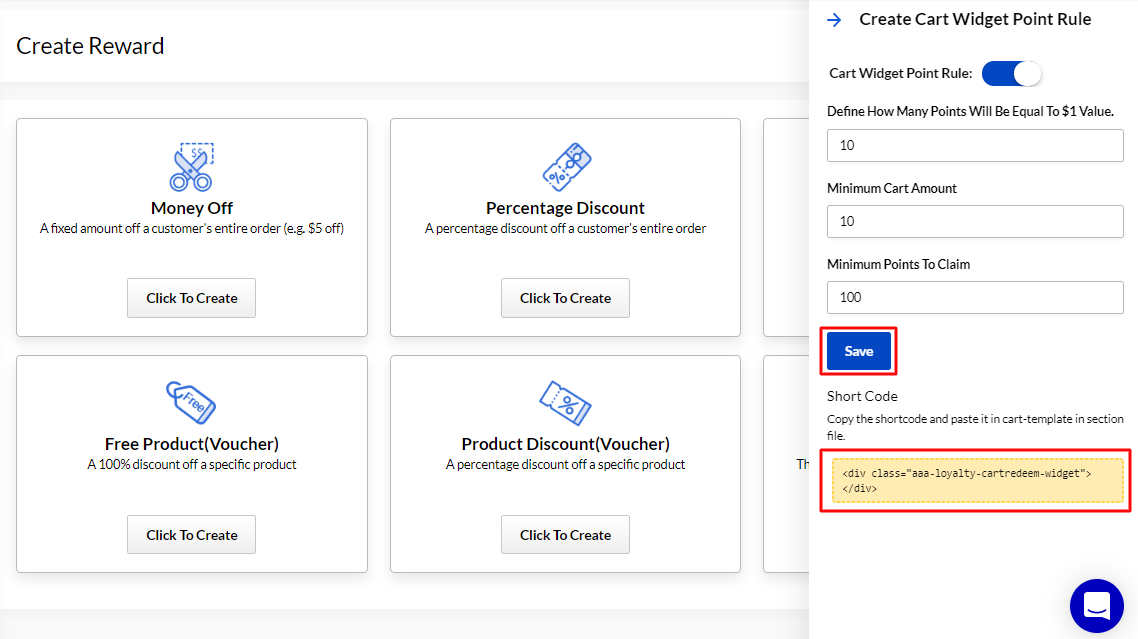Image resolution: width=1138 pixels, height=639 pixels.
Task: Select the Percentage Discount banknote icon
Action: tap(565, 166)
